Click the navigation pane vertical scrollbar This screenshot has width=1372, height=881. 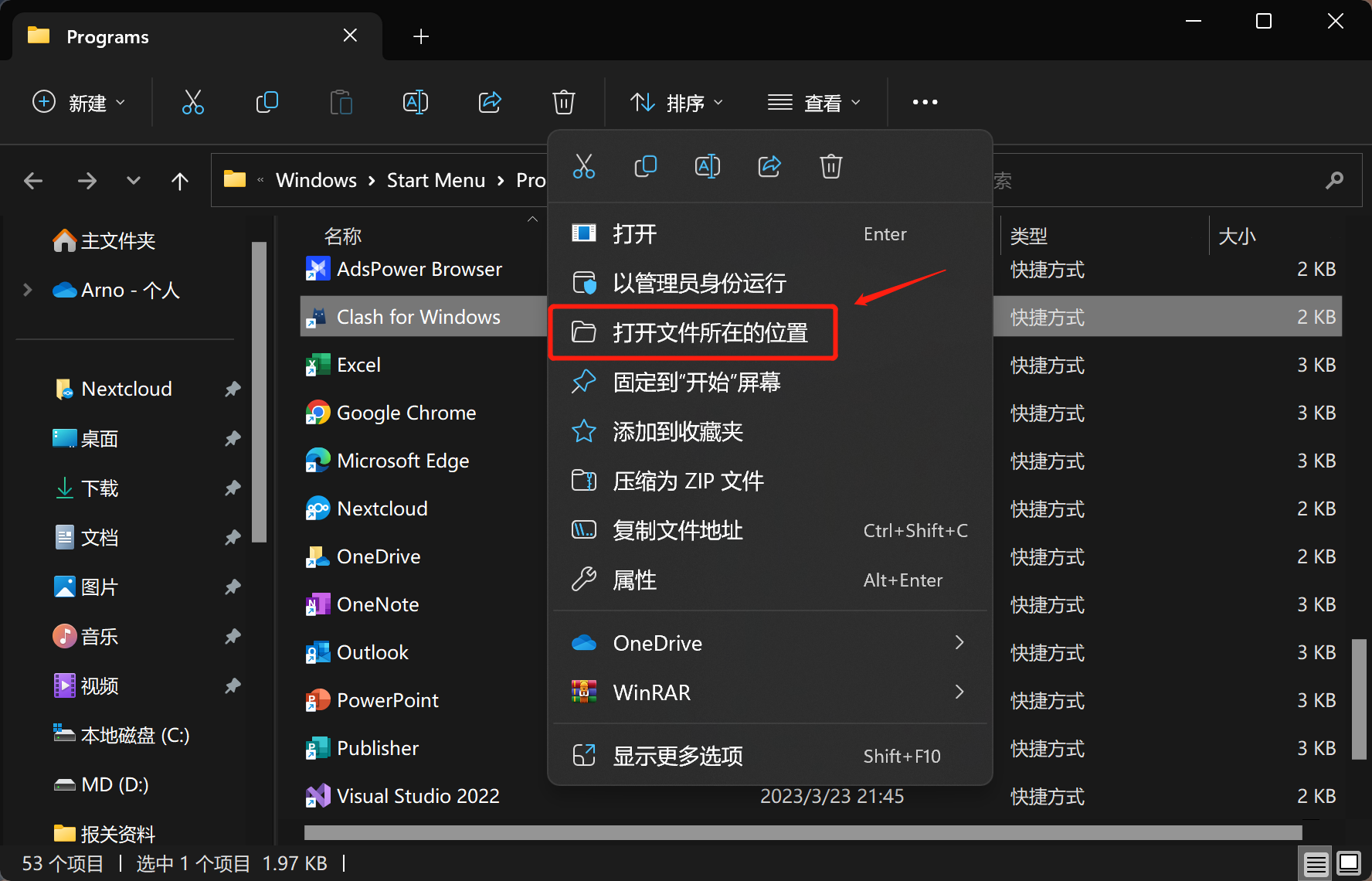(259, 393)
